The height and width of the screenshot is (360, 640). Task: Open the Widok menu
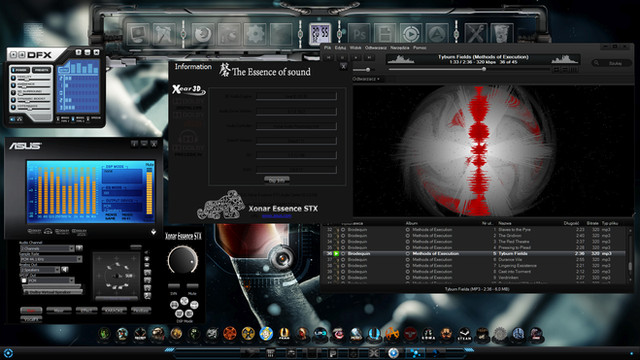(x=356, y=48)
